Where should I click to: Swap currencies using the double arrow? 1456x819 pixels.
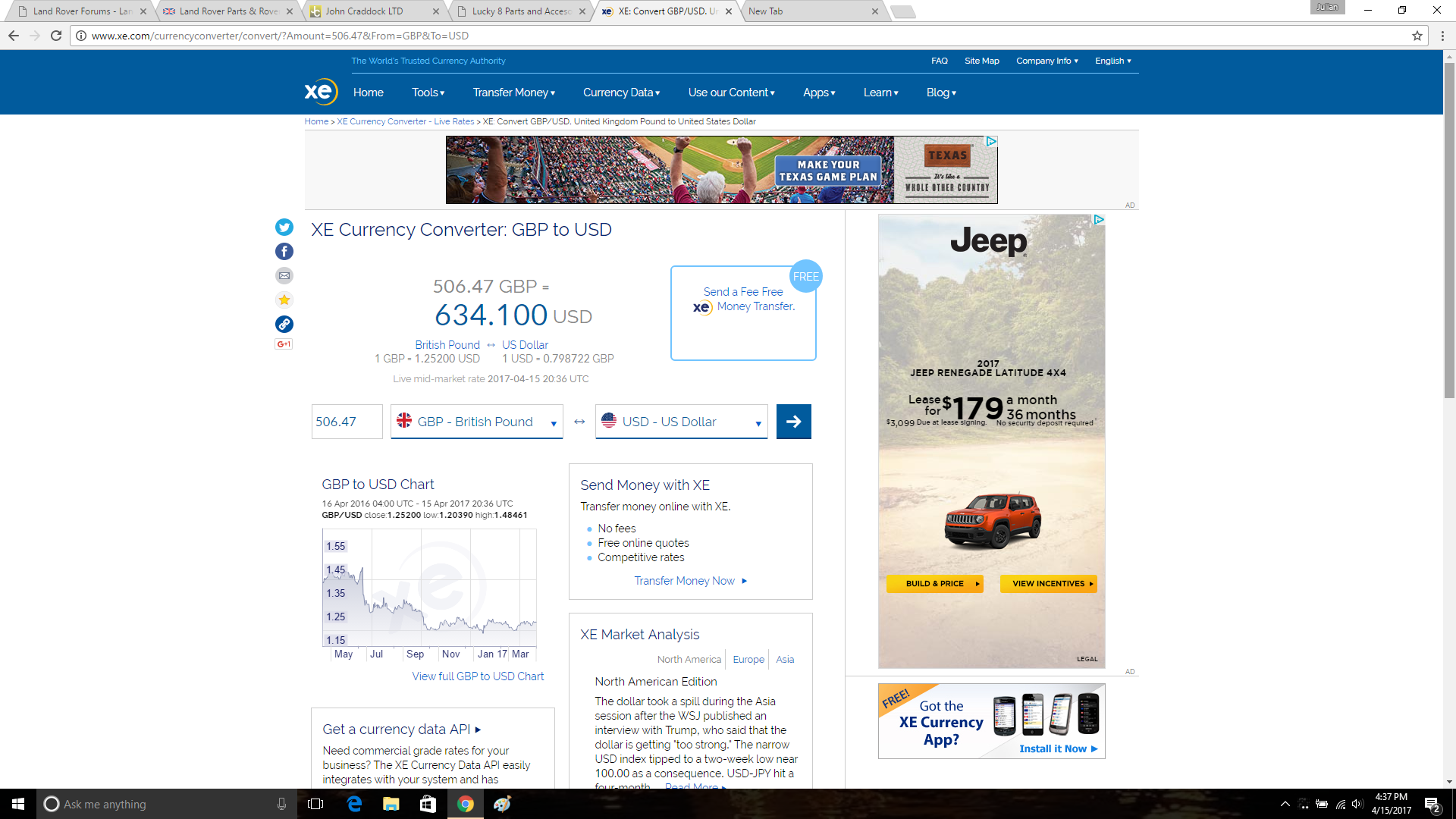[x=579, y=422]
